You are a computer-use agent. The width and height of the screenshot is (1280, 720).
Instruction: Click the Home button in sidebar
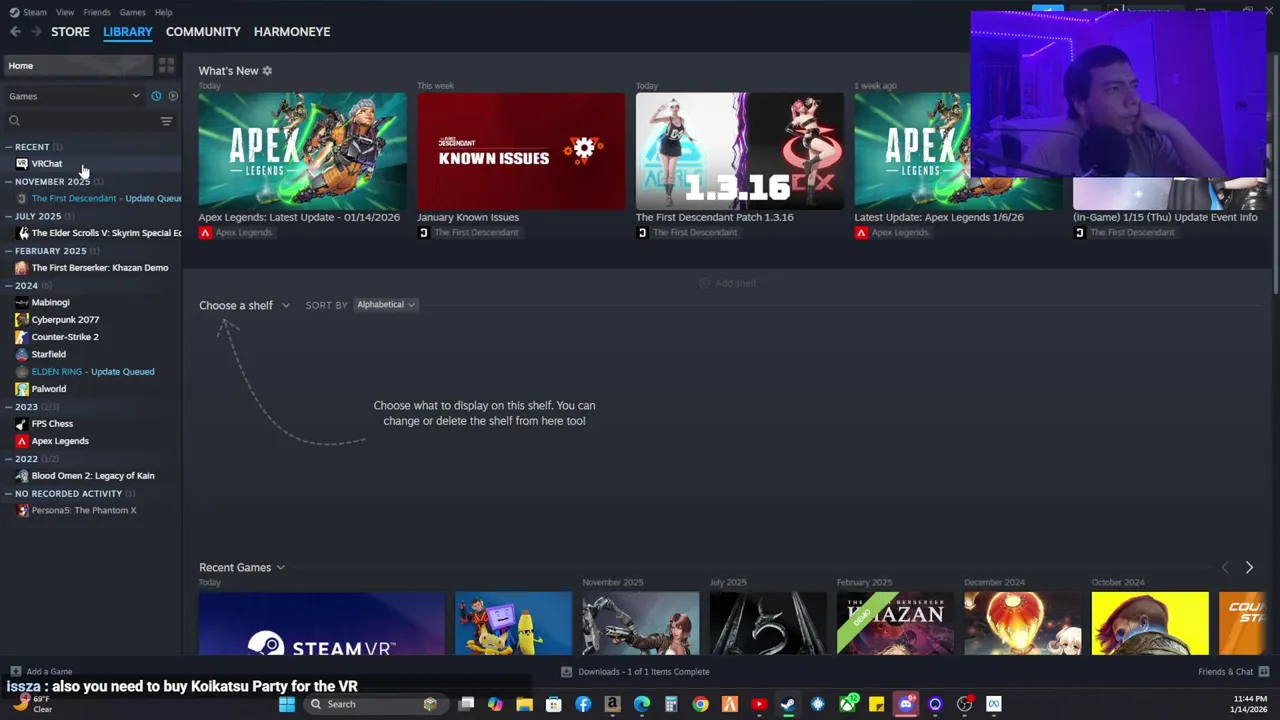click(x=77, y=66)
